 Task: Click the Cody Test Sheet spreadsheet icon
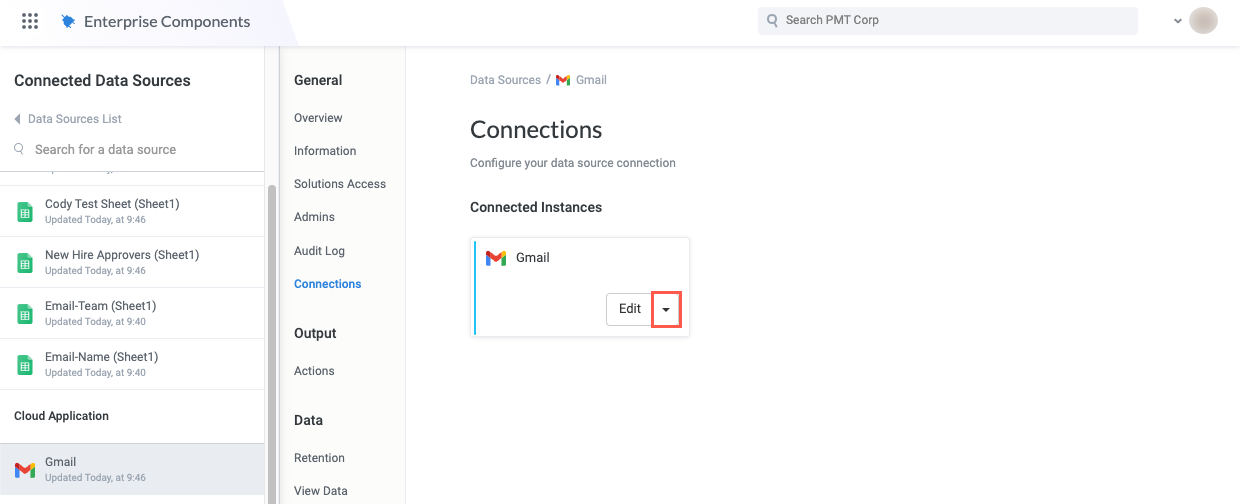(25, 212)
